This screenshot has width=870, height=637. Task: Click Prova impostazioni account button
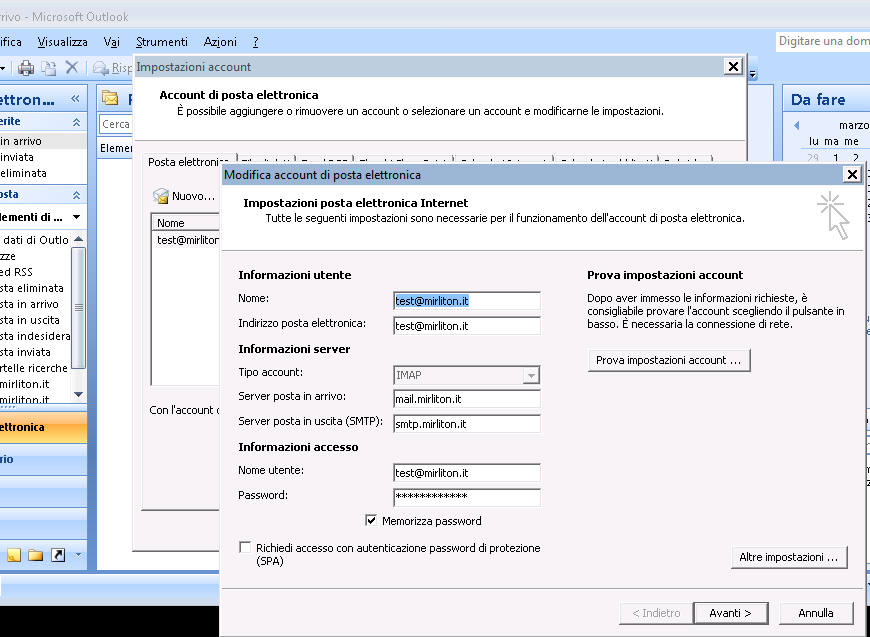669,360
